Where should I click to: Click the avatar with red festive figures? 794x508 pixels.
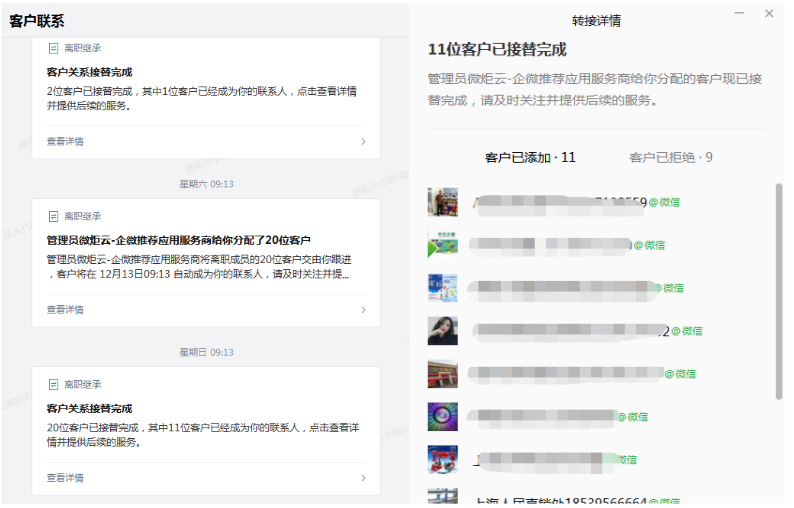[442, 460]
